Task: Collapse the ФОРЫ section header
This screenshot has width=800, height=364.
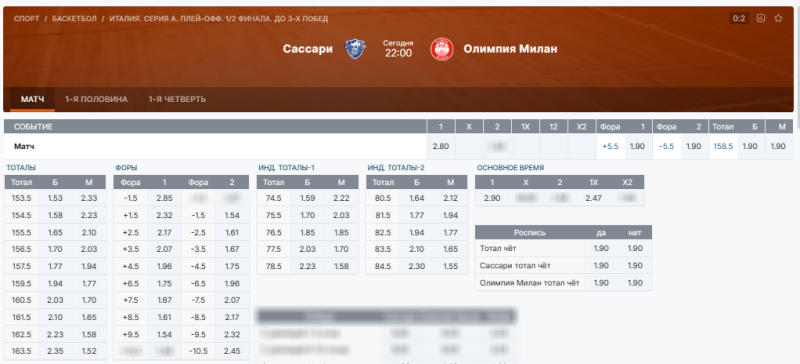Action: tap(126, 167)
